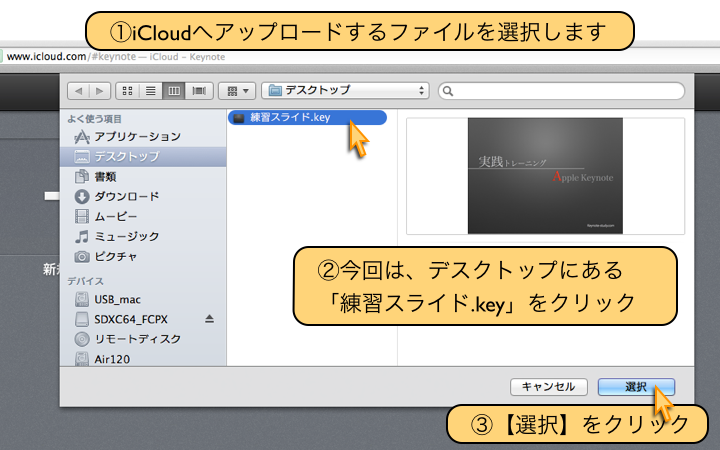Switch to list view mode
Viewport: 720px width, 450px height.
[x=152, y=91]
